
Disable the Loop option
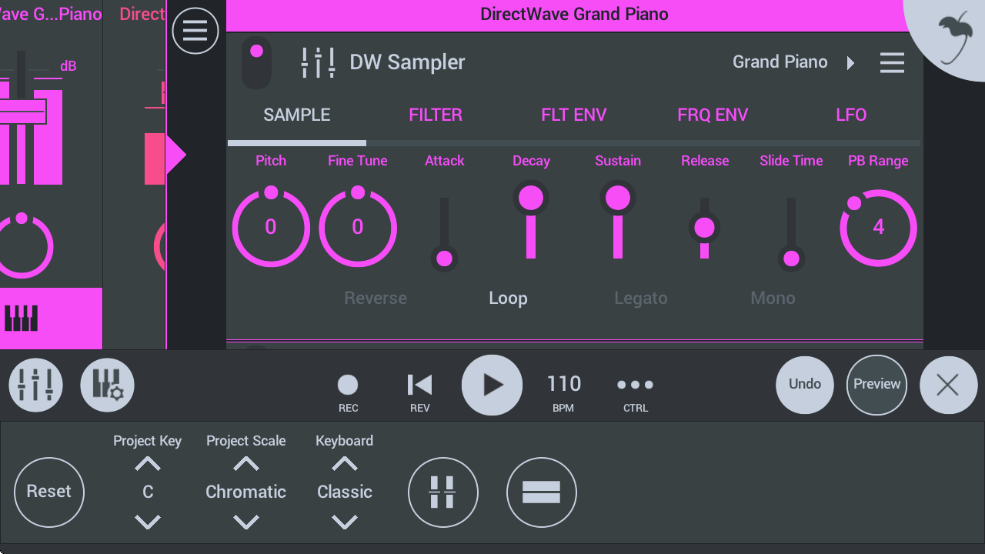tap(508, 298)
